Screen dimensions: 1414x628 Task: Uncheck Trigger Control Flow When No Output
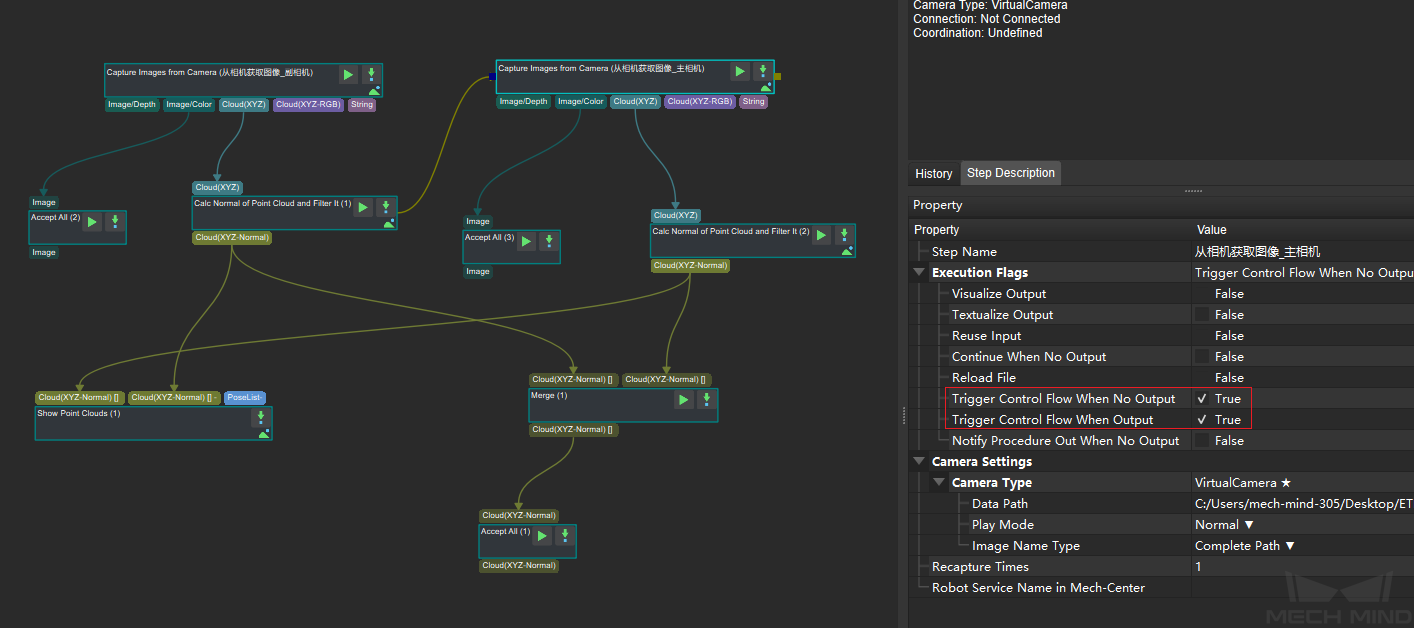tap(1202, 399)
